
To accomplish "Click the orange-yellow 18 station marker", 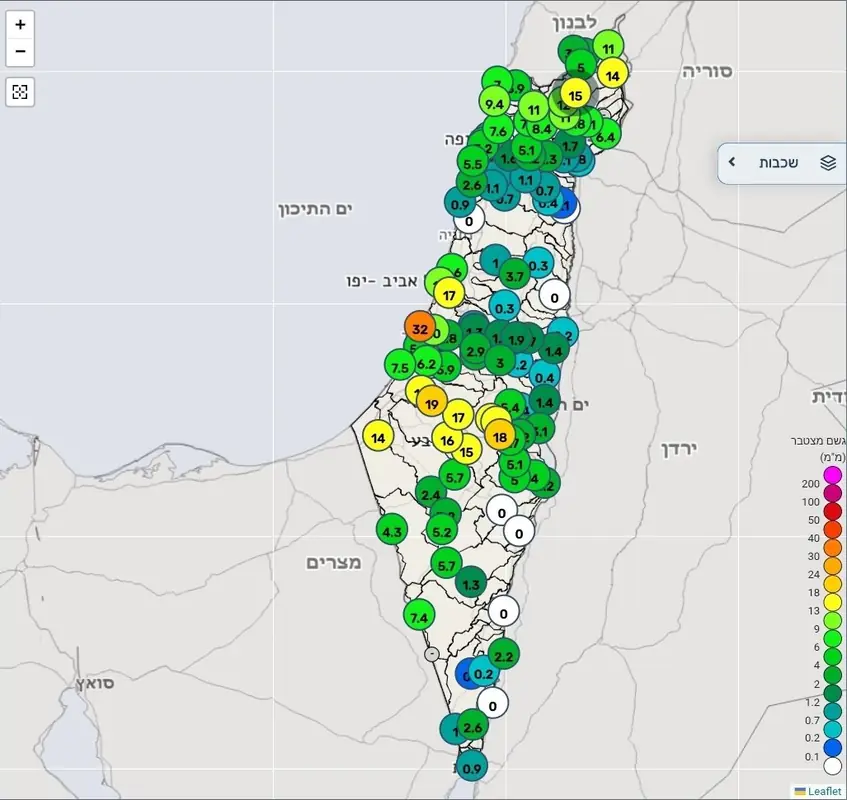I will pyautogui.click(x=501, y=436).
